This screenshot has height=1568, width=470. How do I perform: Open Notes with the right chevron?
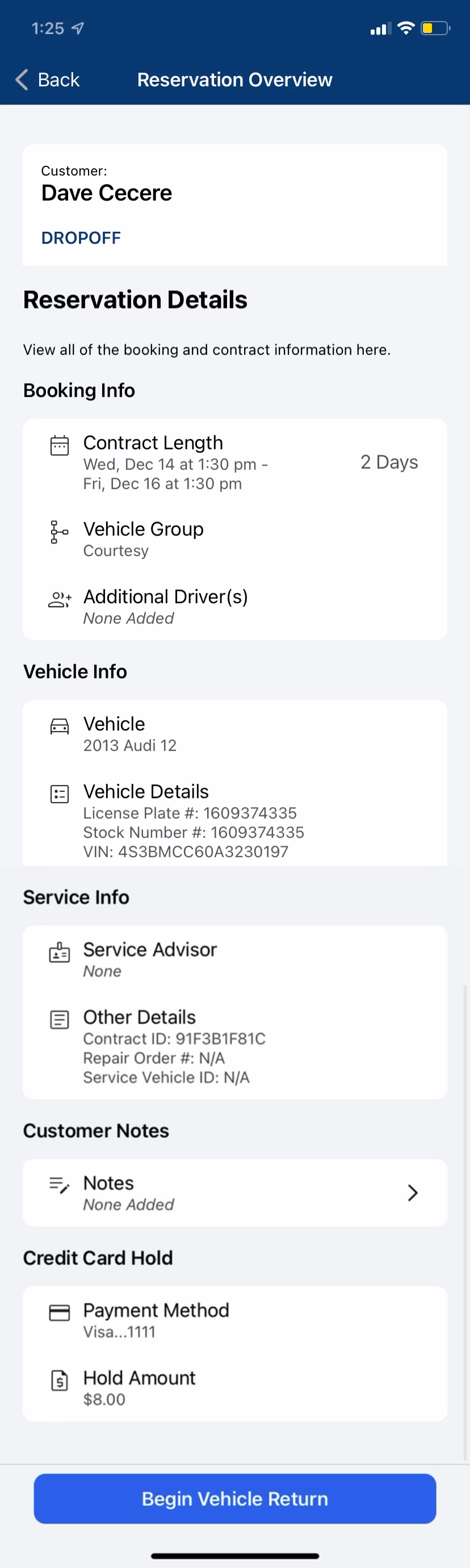pyautogui.click(x=412, y=1192)
